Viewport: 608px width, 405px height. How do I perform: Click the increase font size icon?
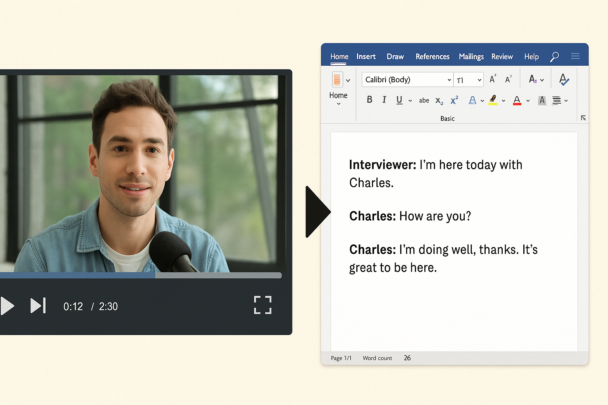click(x=493, y=79)
